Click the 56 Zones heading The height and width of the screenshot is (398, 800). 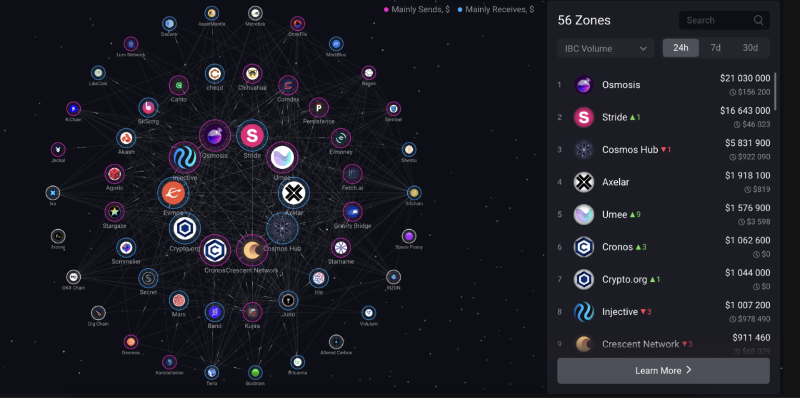584,20
